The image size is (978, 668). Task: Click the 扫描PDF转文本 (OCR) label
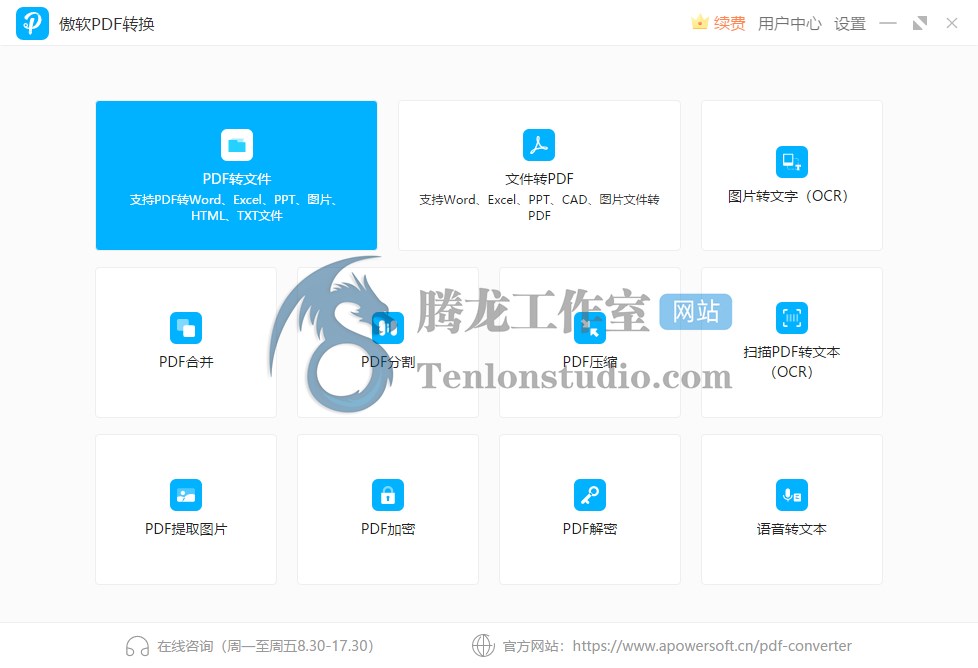click(x=792, y=362)
